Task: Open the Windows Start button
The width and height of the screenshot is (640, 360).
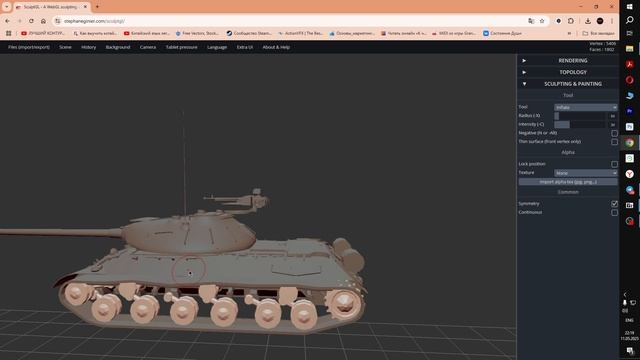Action: tap(629, 7)
